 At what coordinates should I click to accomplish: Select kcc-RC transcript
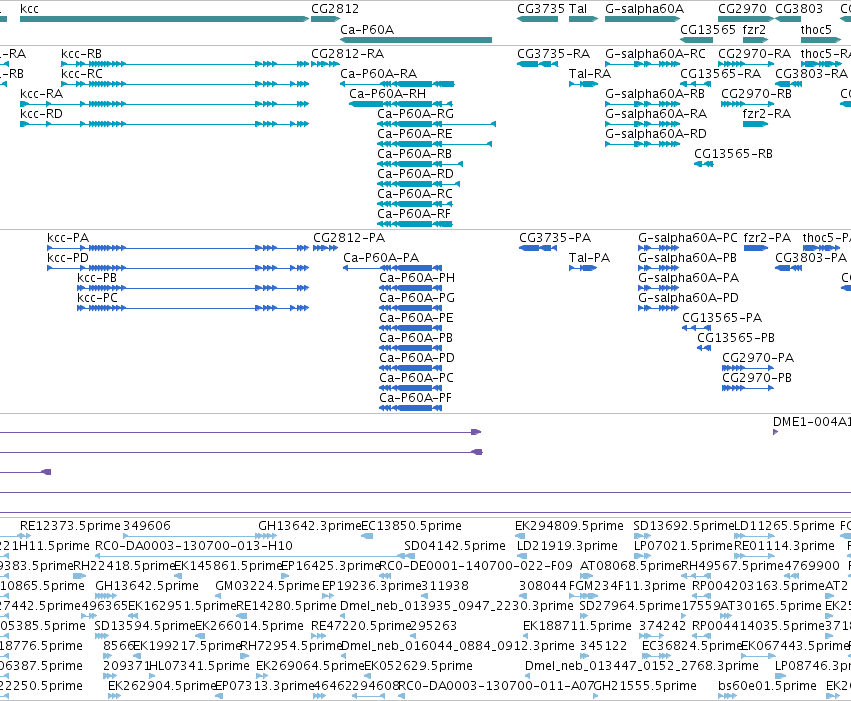click(x=185, y=84)
